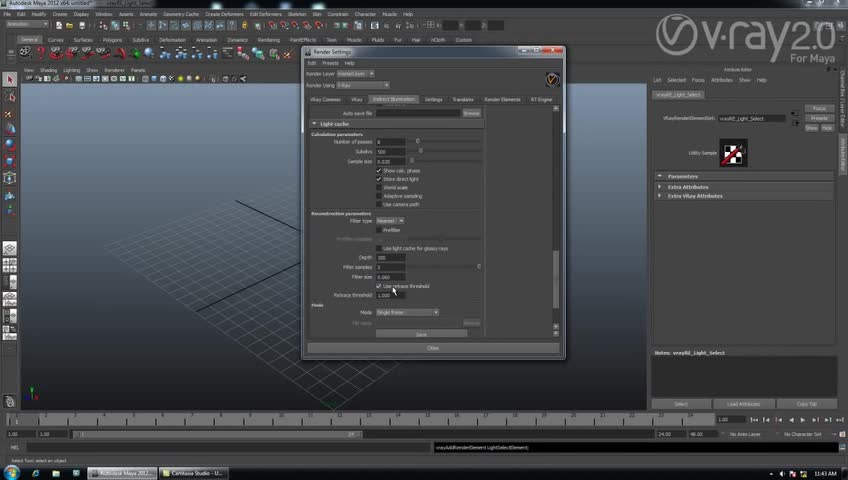This screenshot has width=848, height=480.
Task: Click the clapperboard render icon on the shelf
Action: pos(26,52)
